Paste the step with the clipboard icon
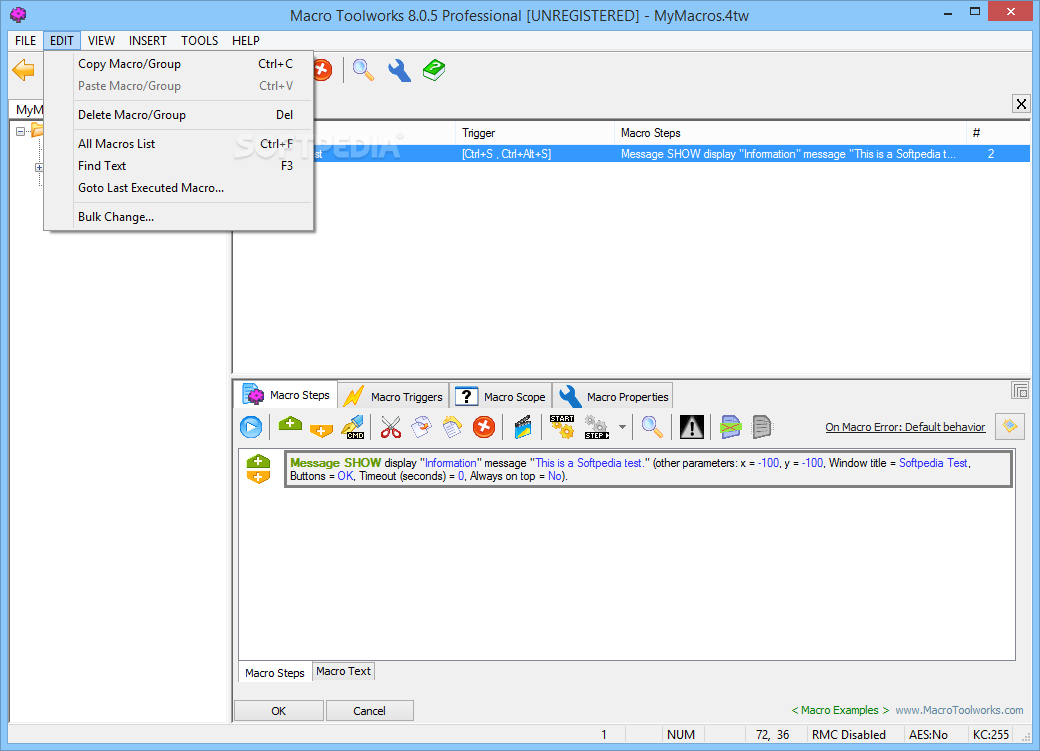 coord(452,427)
